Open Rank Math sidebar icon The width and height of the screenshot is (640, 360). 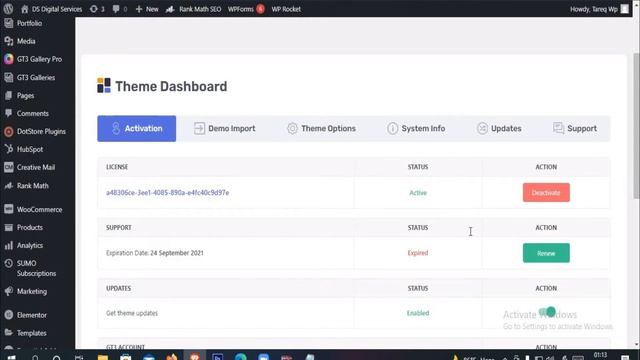[x=9, y=186]
